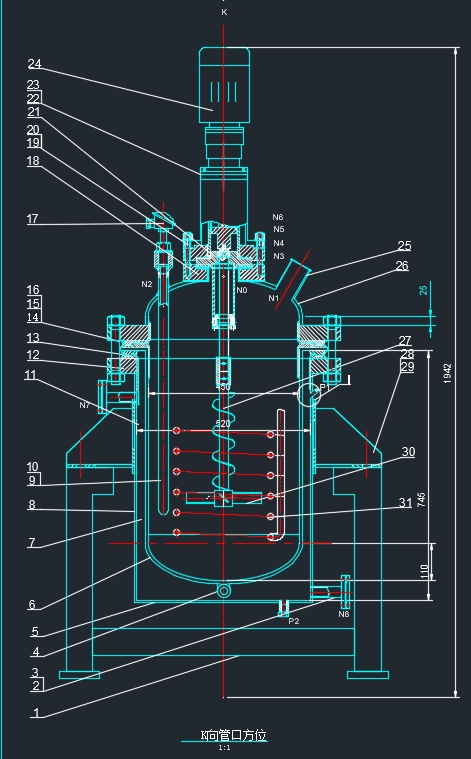Select part callout number 23
This screenshot has width=471, height=759.
pos(33,85)
